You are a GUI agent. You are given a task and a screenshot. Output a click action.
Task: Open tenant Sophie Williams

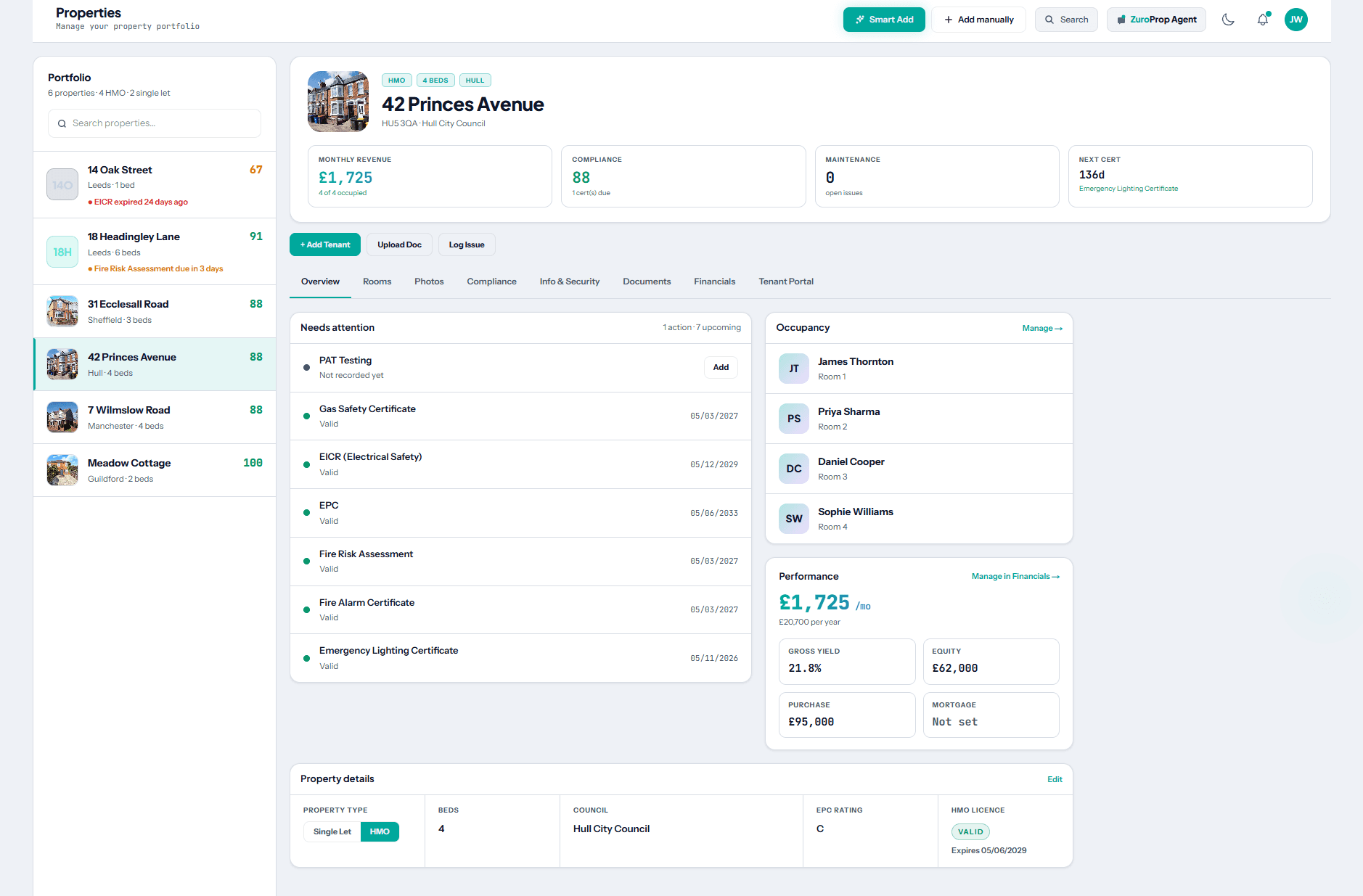tap(919, 519)
